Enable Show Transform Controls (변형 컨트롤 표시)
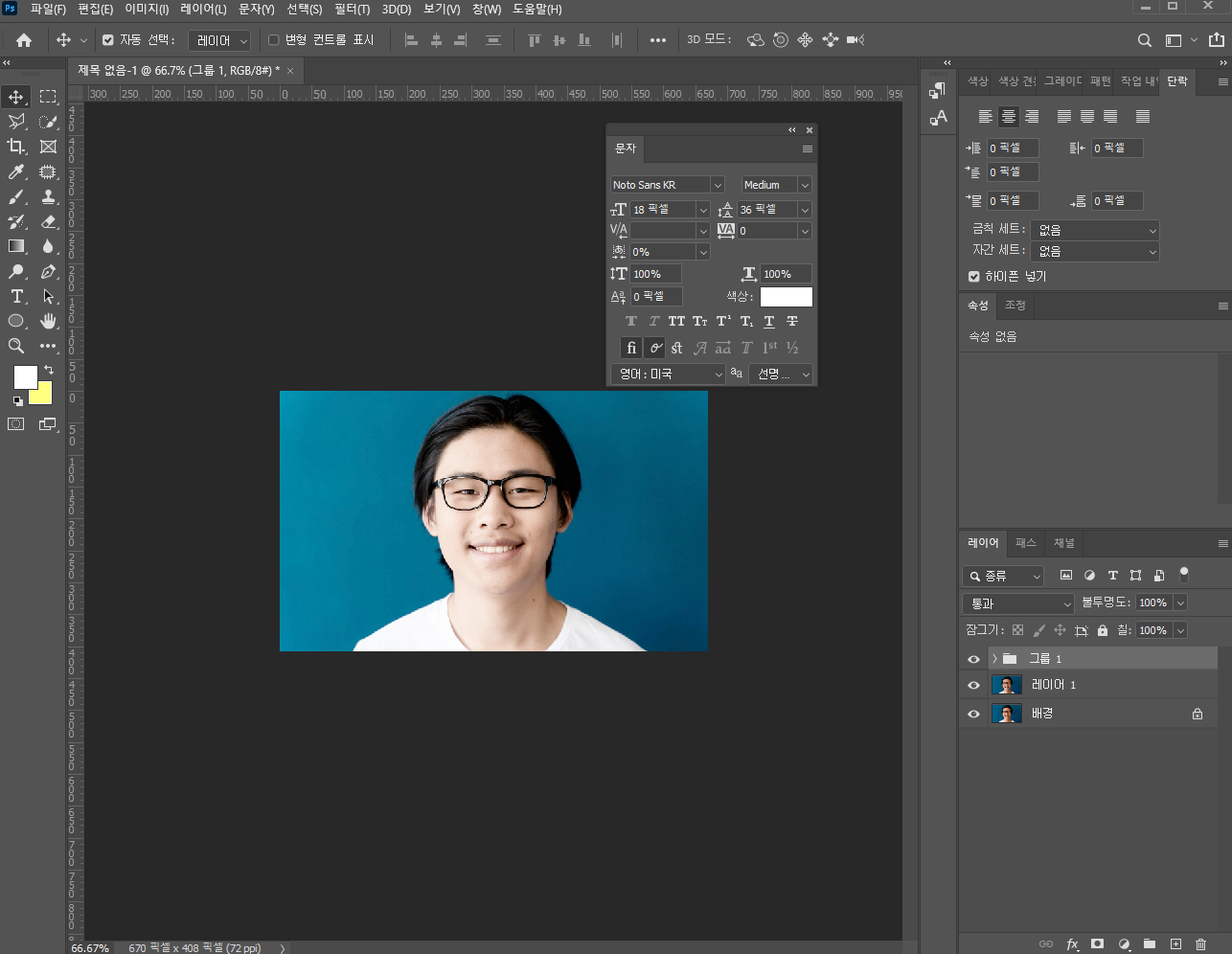This screenshot has height=954, width=1232. 274,40
